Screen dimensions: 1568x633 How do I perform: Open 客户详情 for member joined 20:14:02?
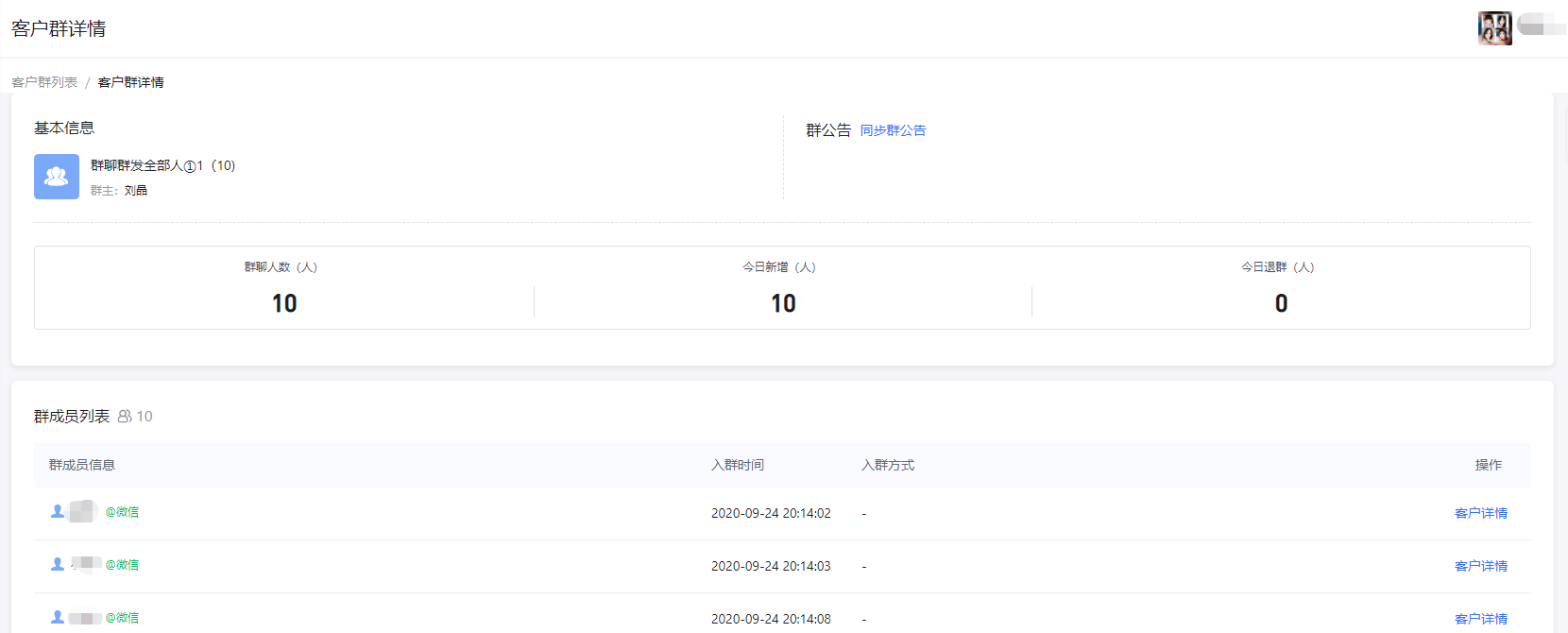coord(1480,513)
